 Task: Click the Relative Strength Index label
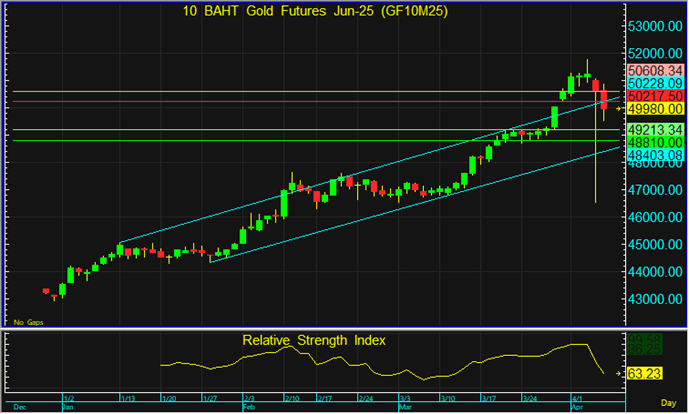(314, 340)
